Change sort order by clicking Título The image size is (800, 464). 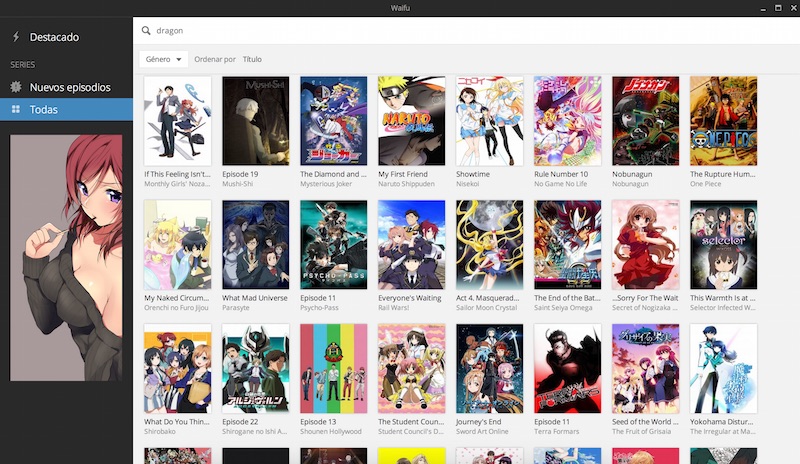tap(252, 59)
